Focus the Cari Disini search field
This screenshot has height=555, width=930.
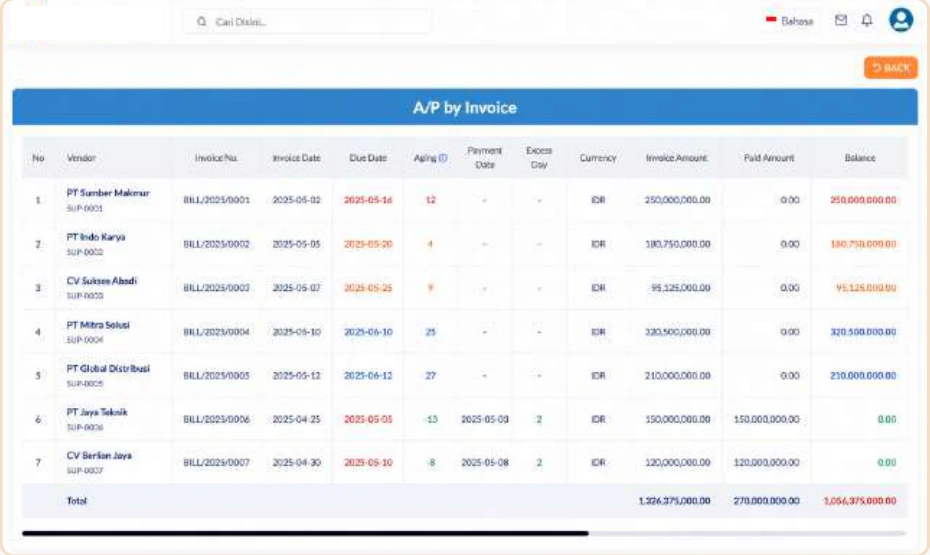coord(307,22)
